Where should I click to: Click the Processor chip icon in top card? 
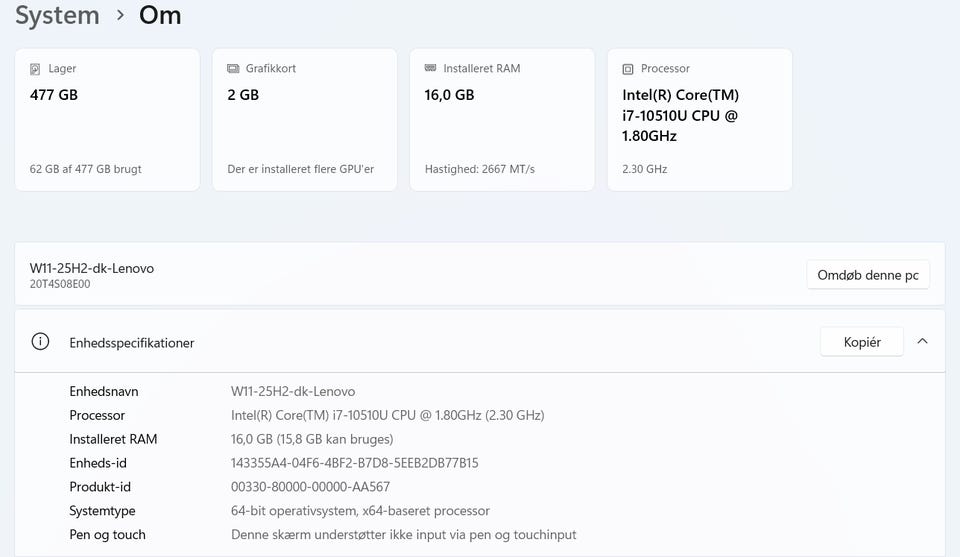point(628,69)
